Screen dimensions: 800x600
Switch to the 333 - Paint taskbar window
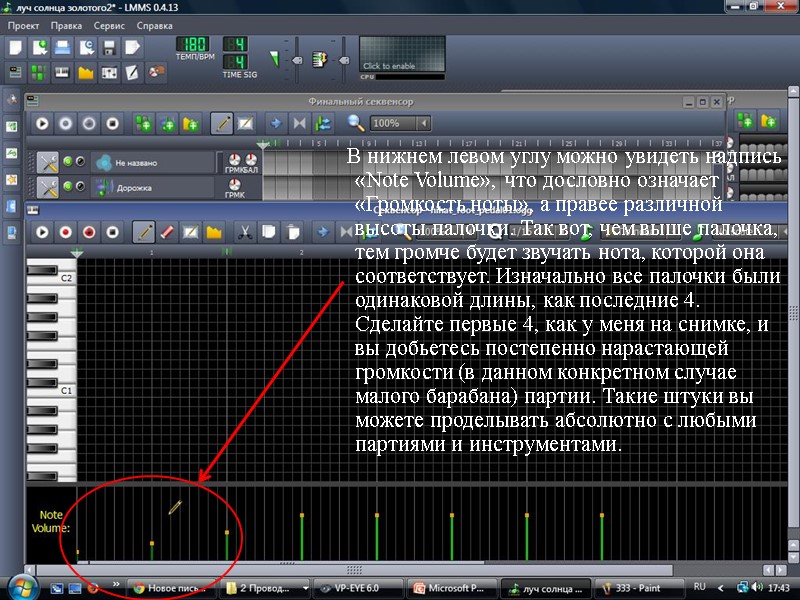pyautogui.click(x=640, y=588)
